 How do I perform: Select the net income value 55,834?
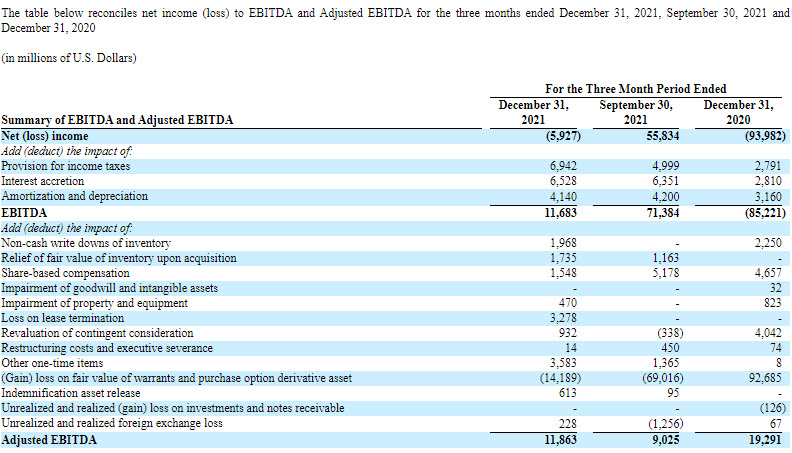point(660,136)
